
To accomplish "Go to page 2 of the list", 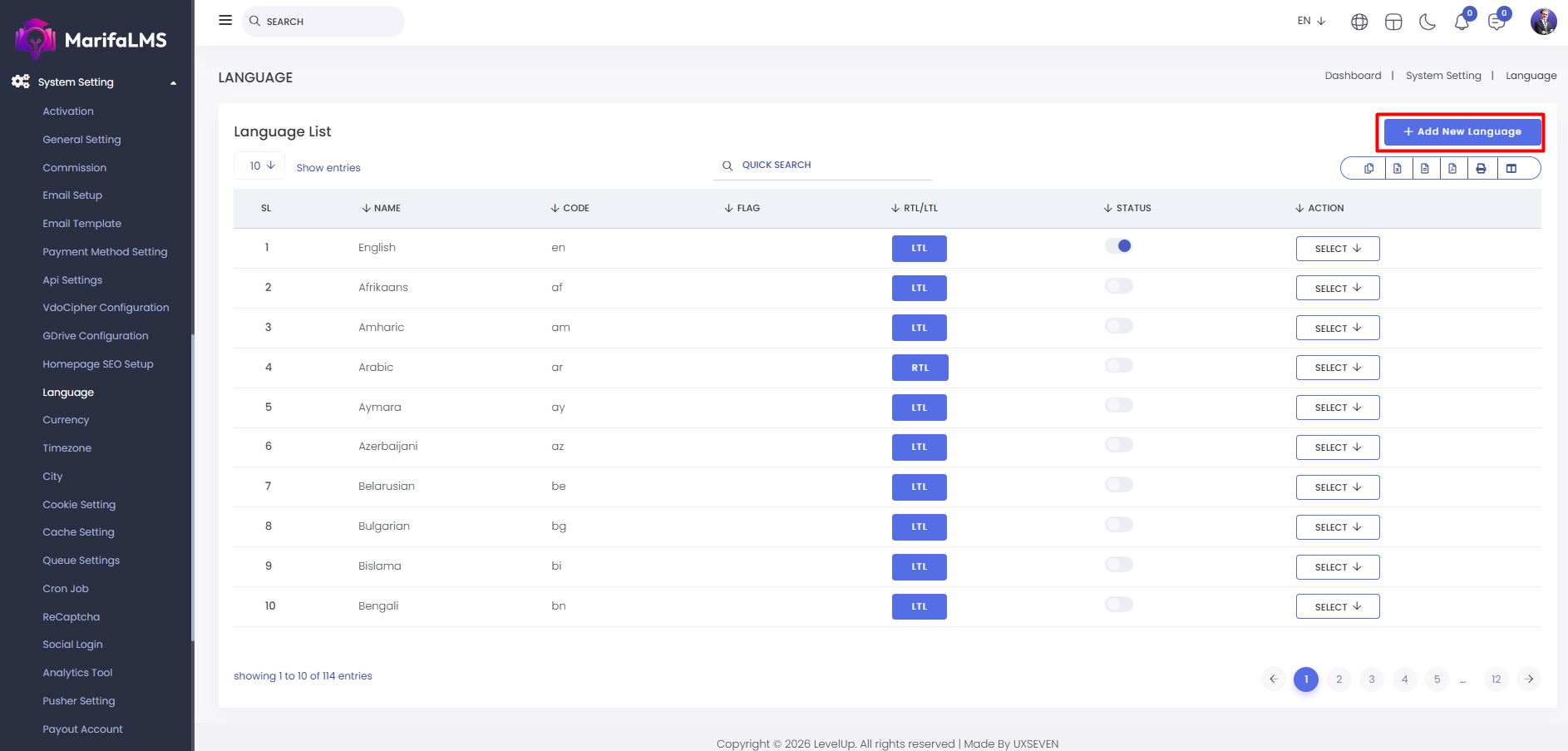I will click(1339, 679).
